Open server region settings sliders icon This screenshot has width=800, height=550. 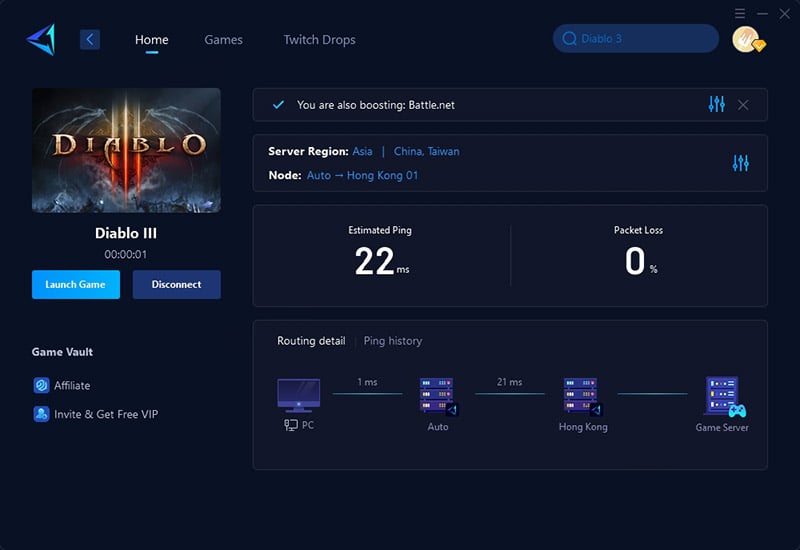pyautogui.click(x=740, y=163)
